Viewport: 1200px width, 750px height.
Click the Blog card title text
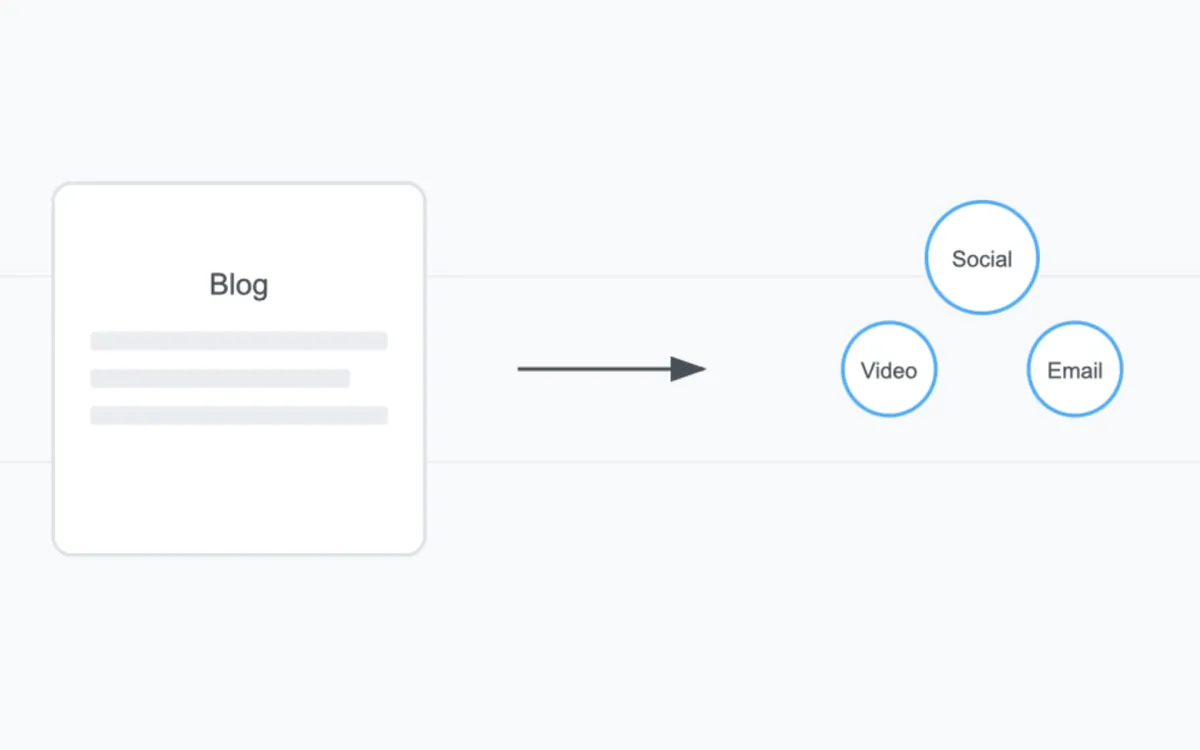pyautogui.click(x=239, y=285)
